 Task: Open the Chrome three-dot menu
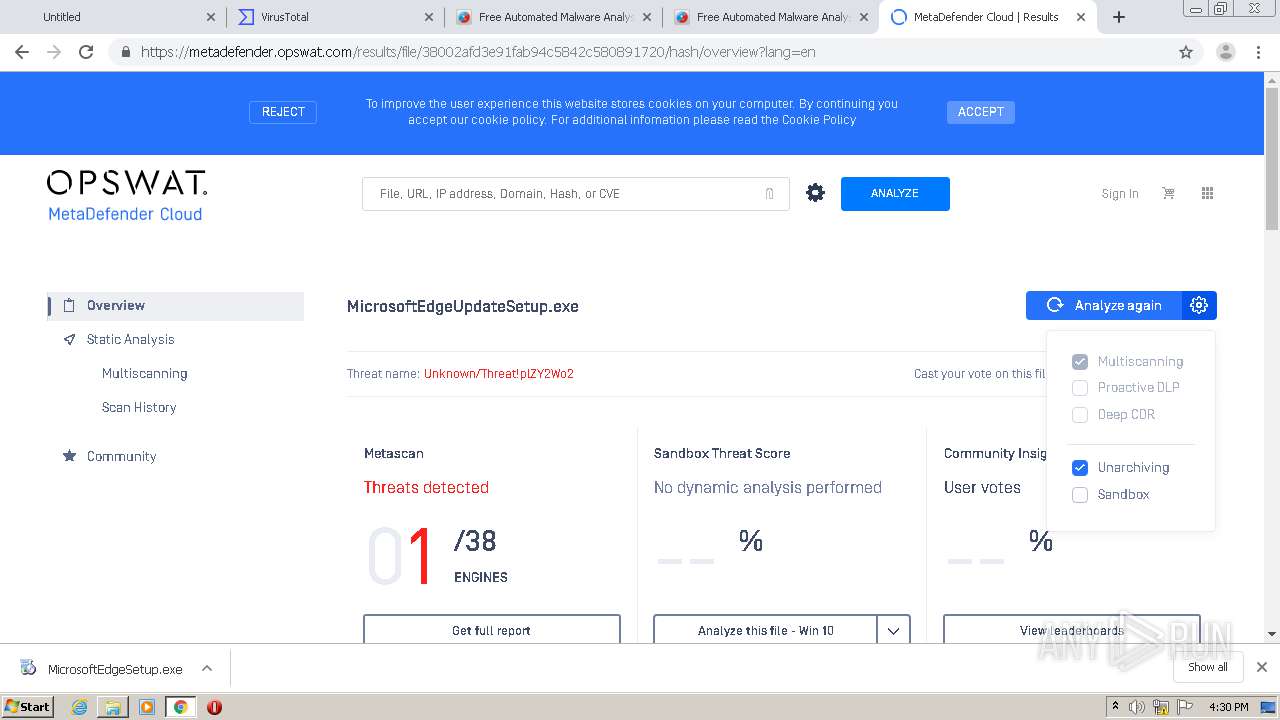pyautogui.click(x=1259, y=52)
